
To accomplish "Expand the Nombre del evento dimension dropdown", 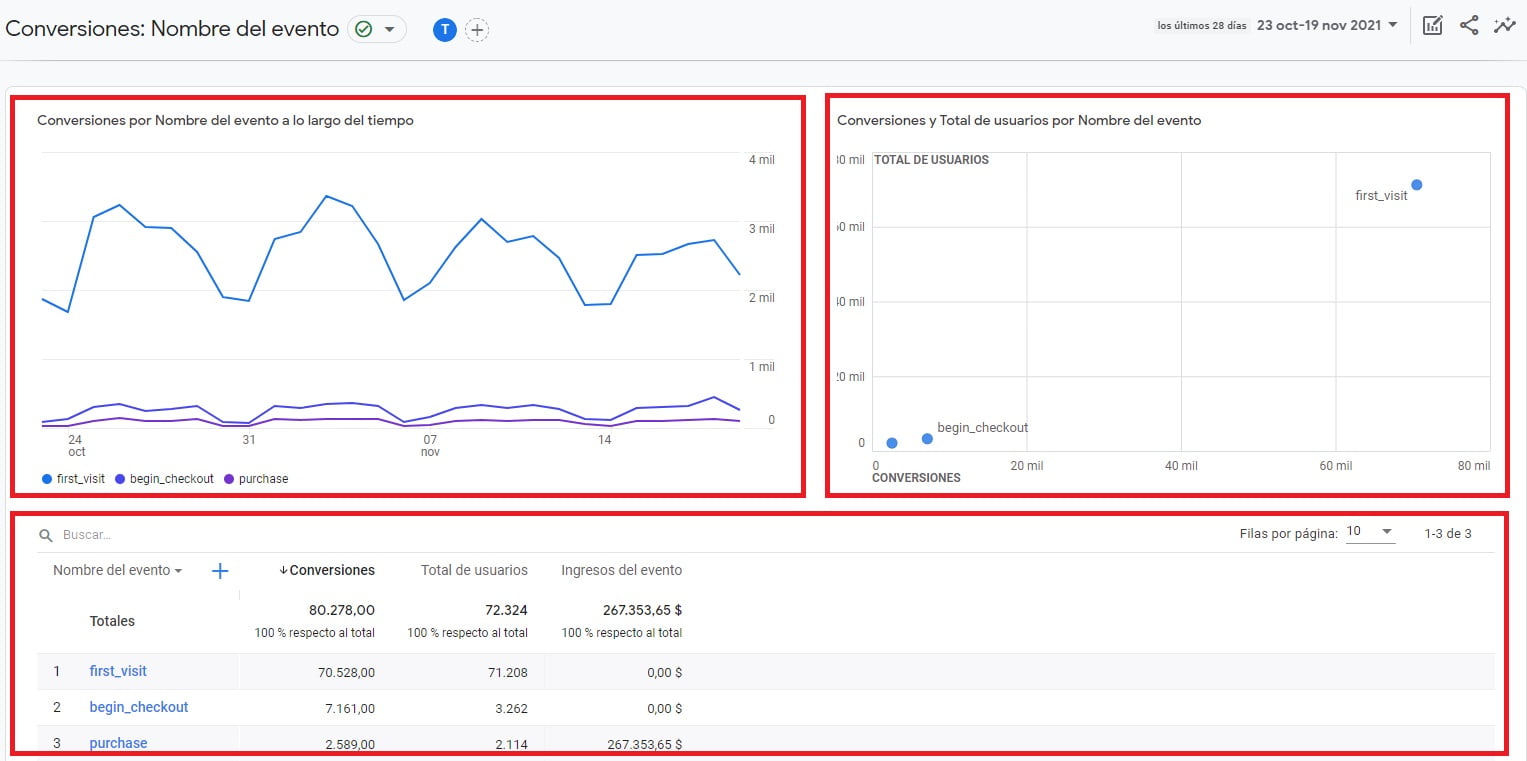I will tap(115, 570).
